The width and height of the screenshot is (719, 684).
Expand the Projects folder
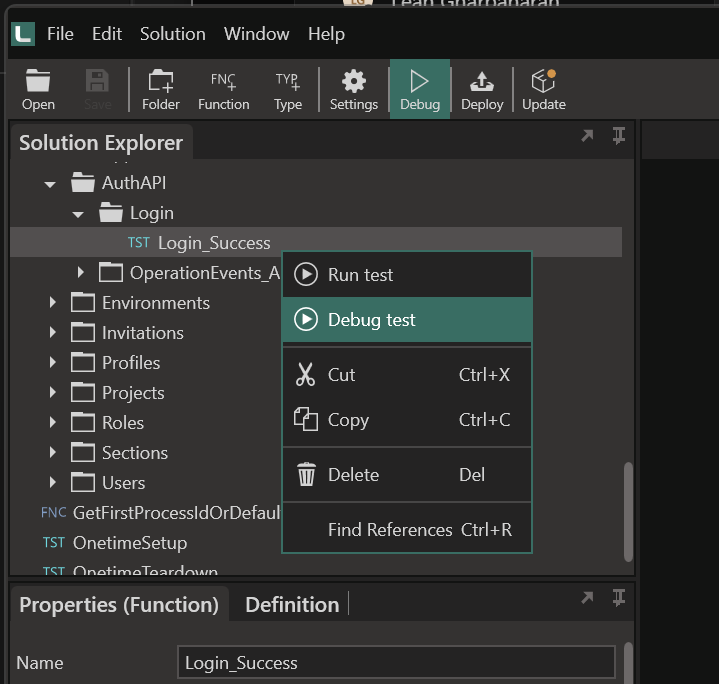pos(53,393)
